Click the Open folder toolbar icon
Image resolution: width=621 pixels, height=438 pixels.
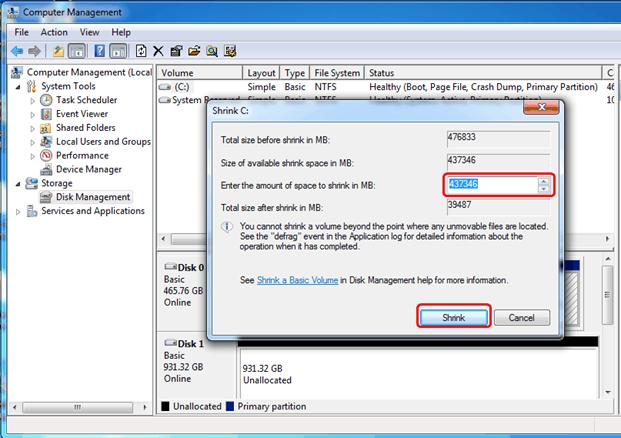click(194, 51)
